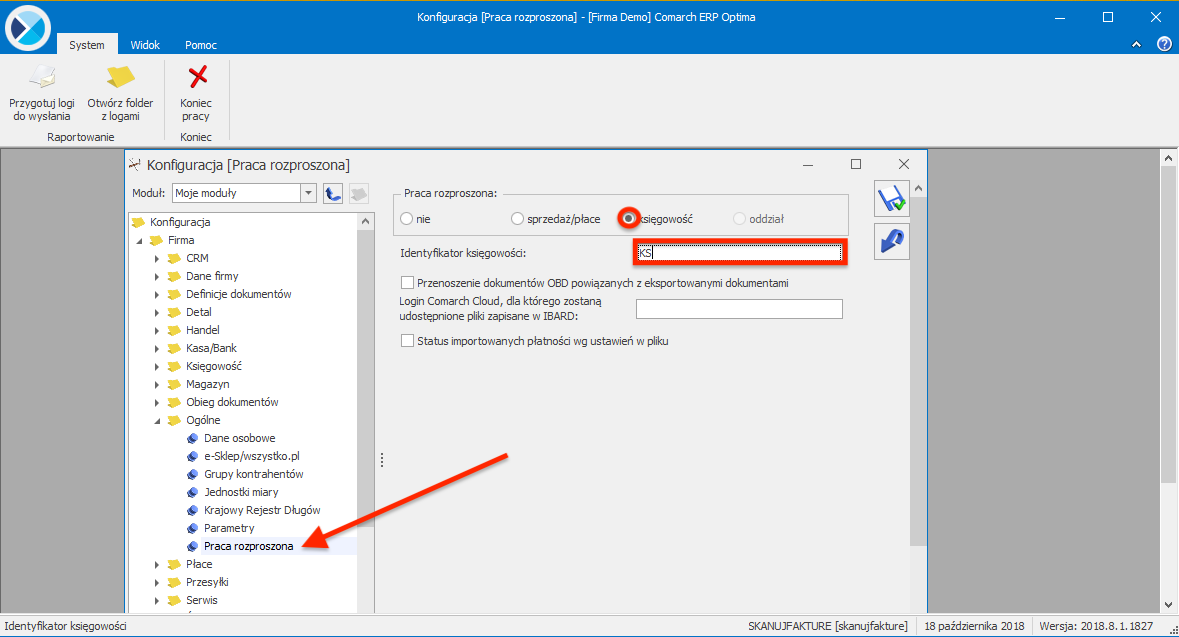The width and height of the screenshot is (1179, 637).
Task: Enable Przenoszenie dokumentów OBD checkbox
Action: (x=407, y=283)
